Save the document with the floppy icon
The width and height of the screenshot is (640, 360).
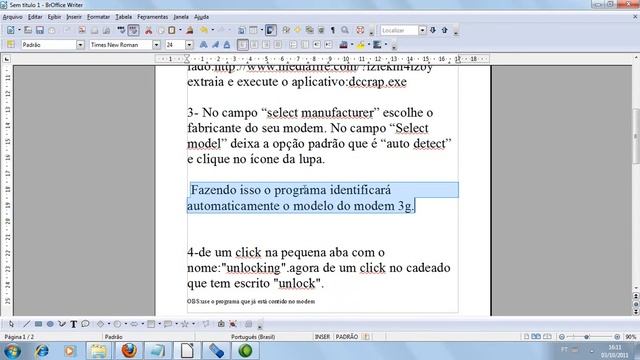coord(40,30)
